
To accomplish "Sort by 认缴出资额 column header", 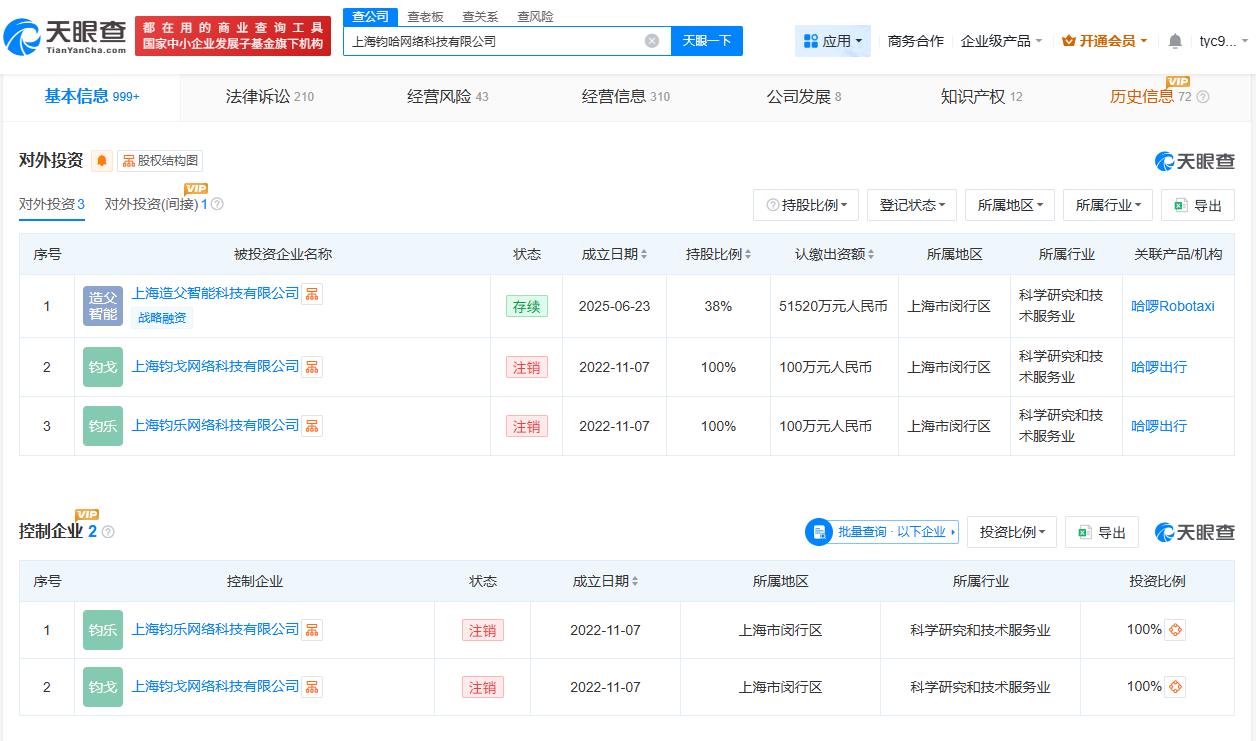I will [834, 254].
